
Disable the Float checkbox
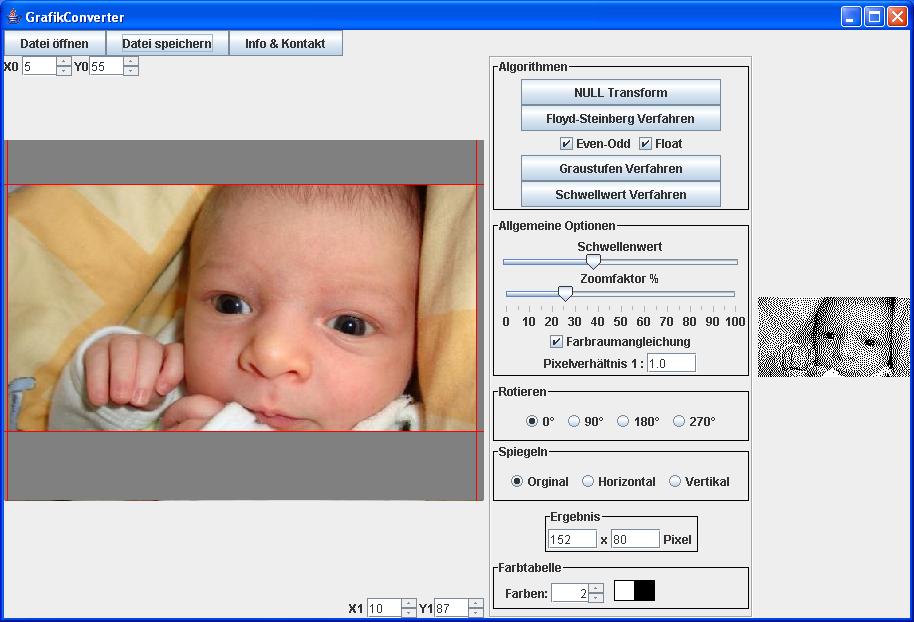[645, 143]
